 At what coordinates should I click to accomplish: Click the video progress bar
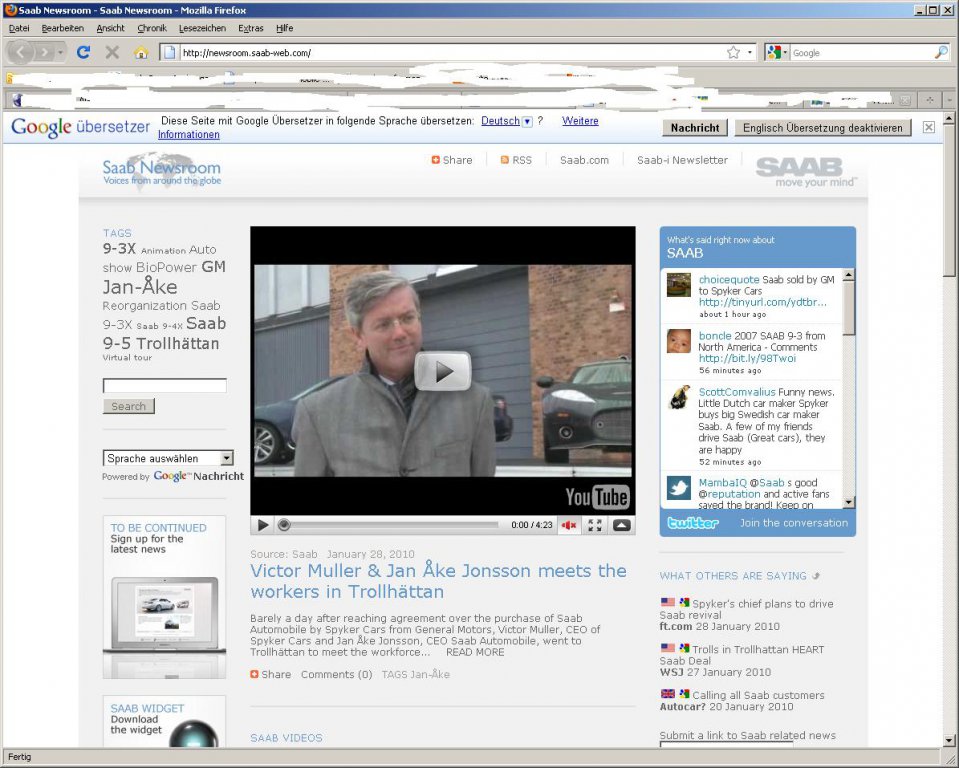[391, 525]
